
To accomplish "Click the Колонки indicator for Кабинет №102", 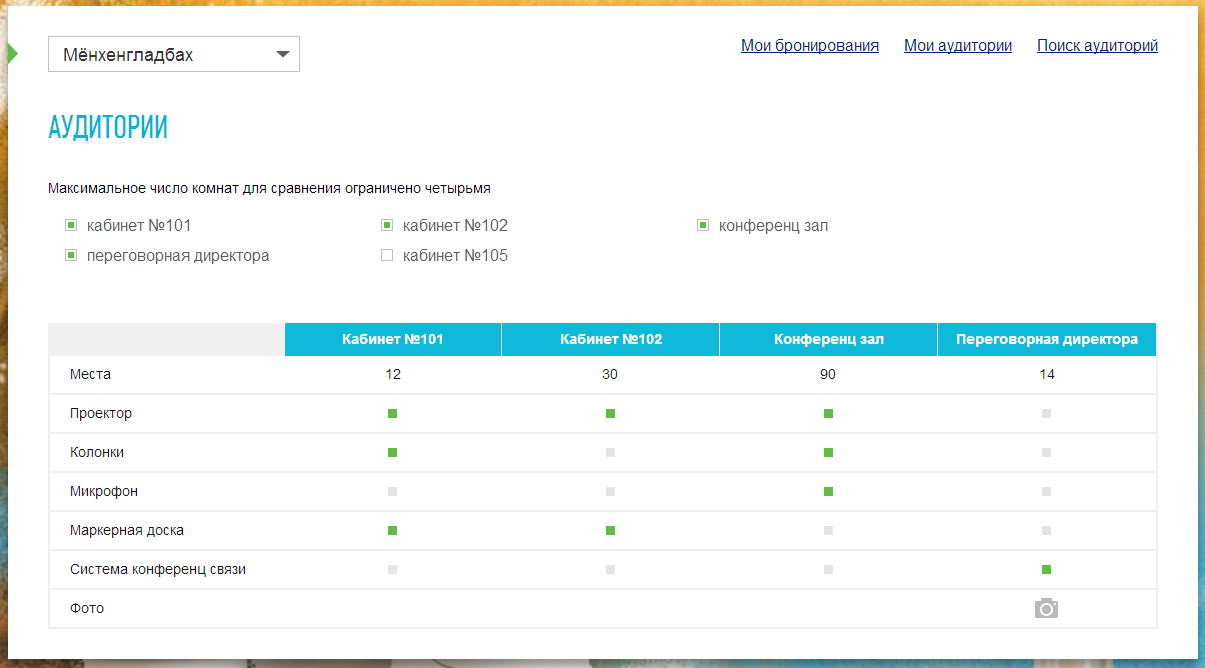I will pyautogui.click(x=611, y=452).
